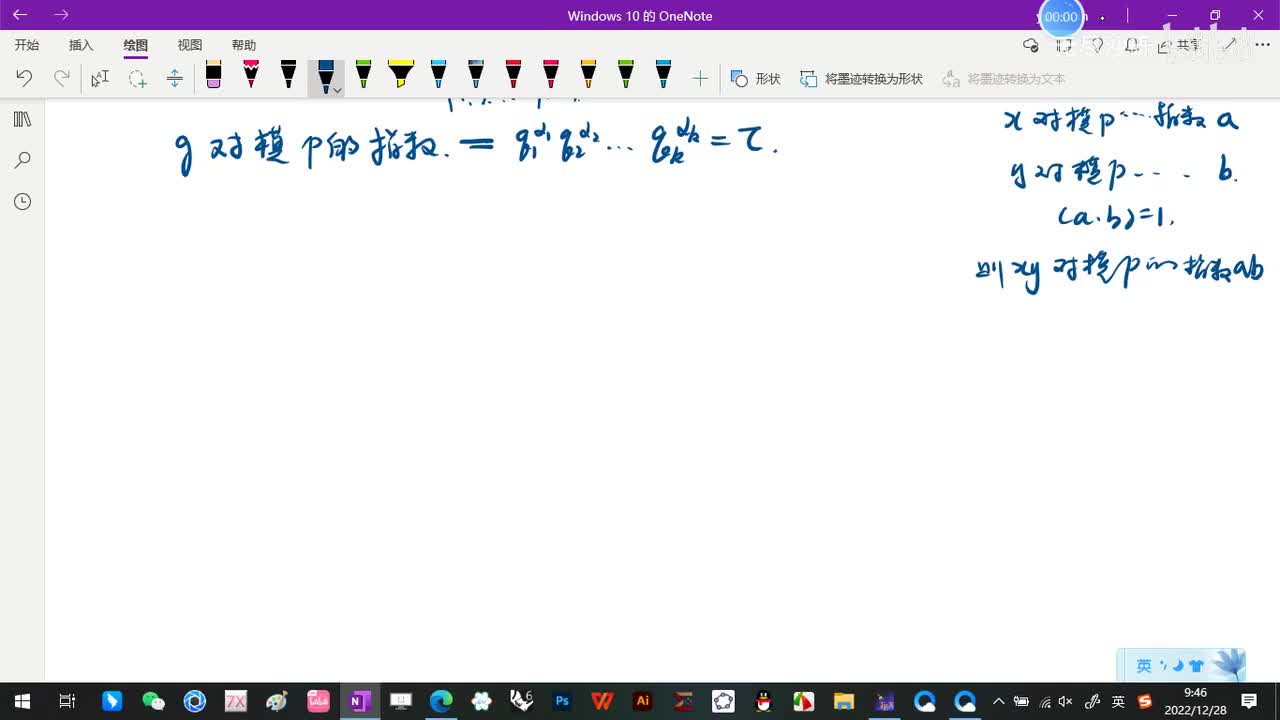Select the yellow highlighter
This screenshot has width=1280, height=720.
401,75
